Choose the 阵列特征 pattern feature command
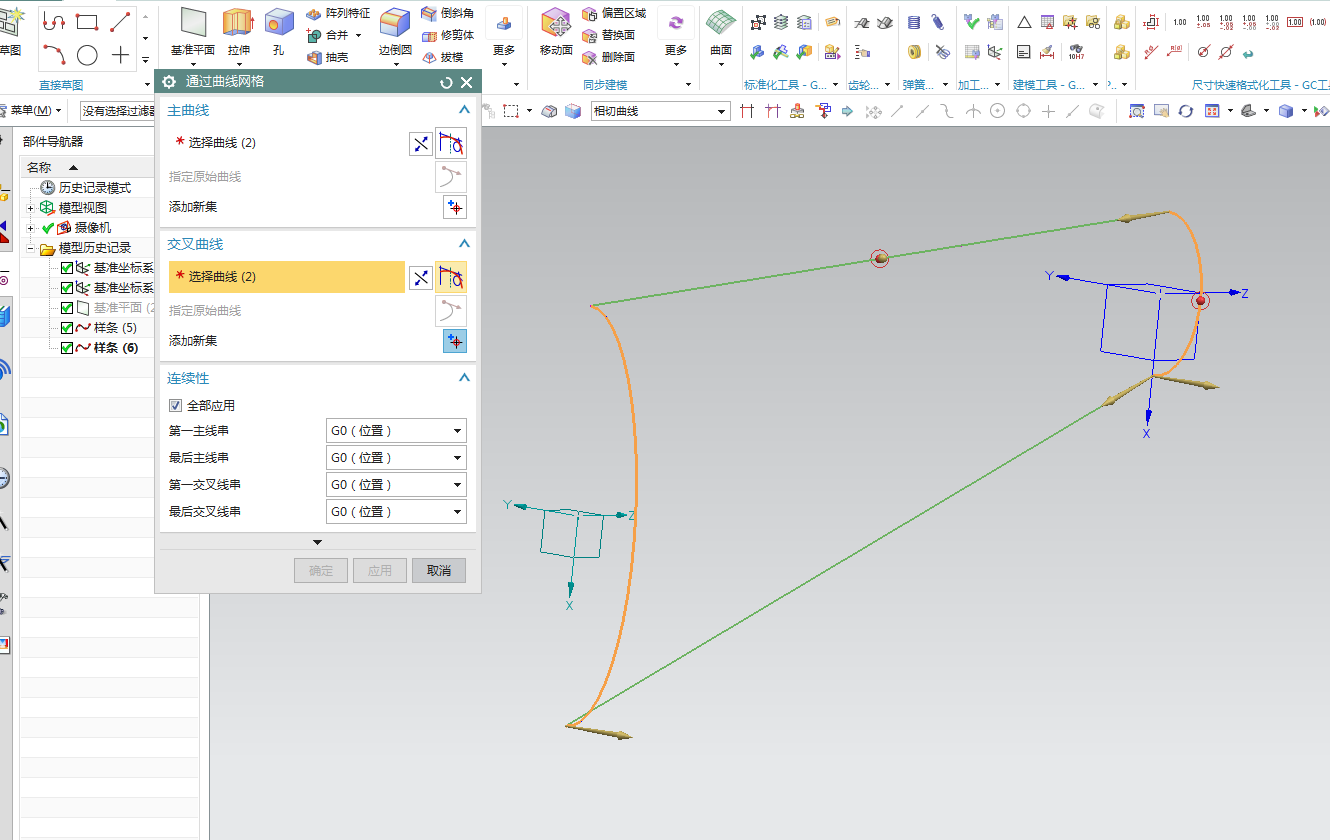 [x=337, y=13]
